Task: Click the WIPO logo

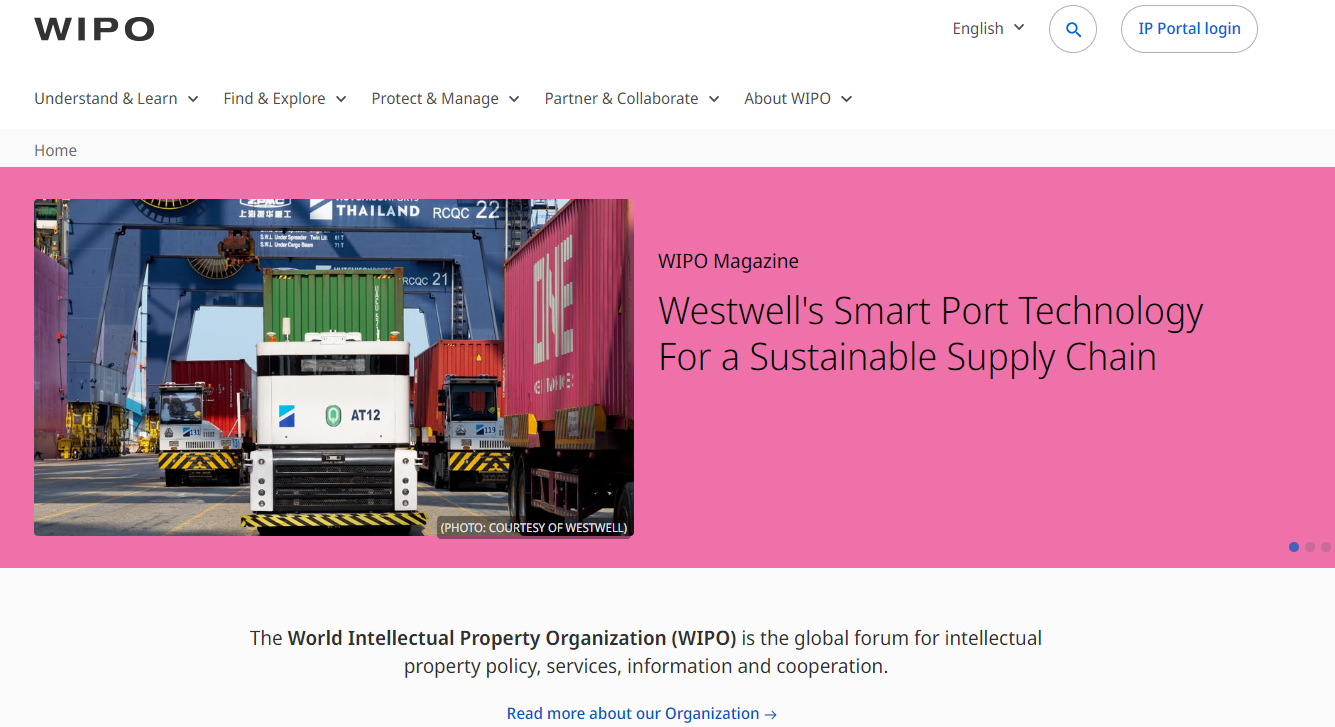Action: point(94,29)
